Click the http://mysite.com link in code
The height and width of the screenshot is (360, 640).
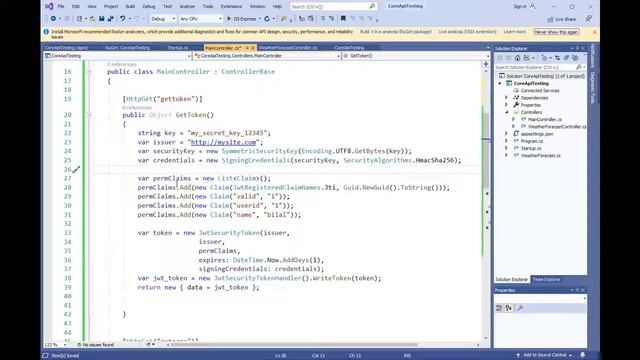(223, 142)
